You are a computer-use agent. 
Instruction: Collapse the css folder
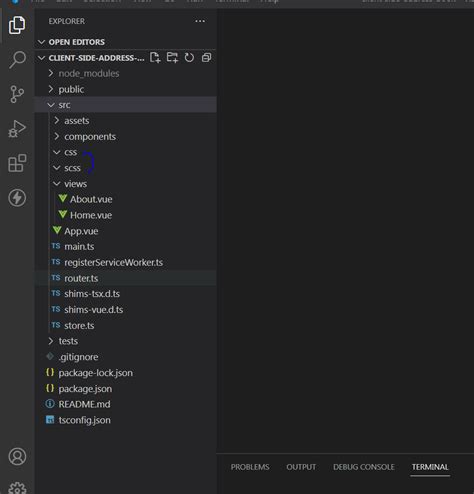click(57, 152)
